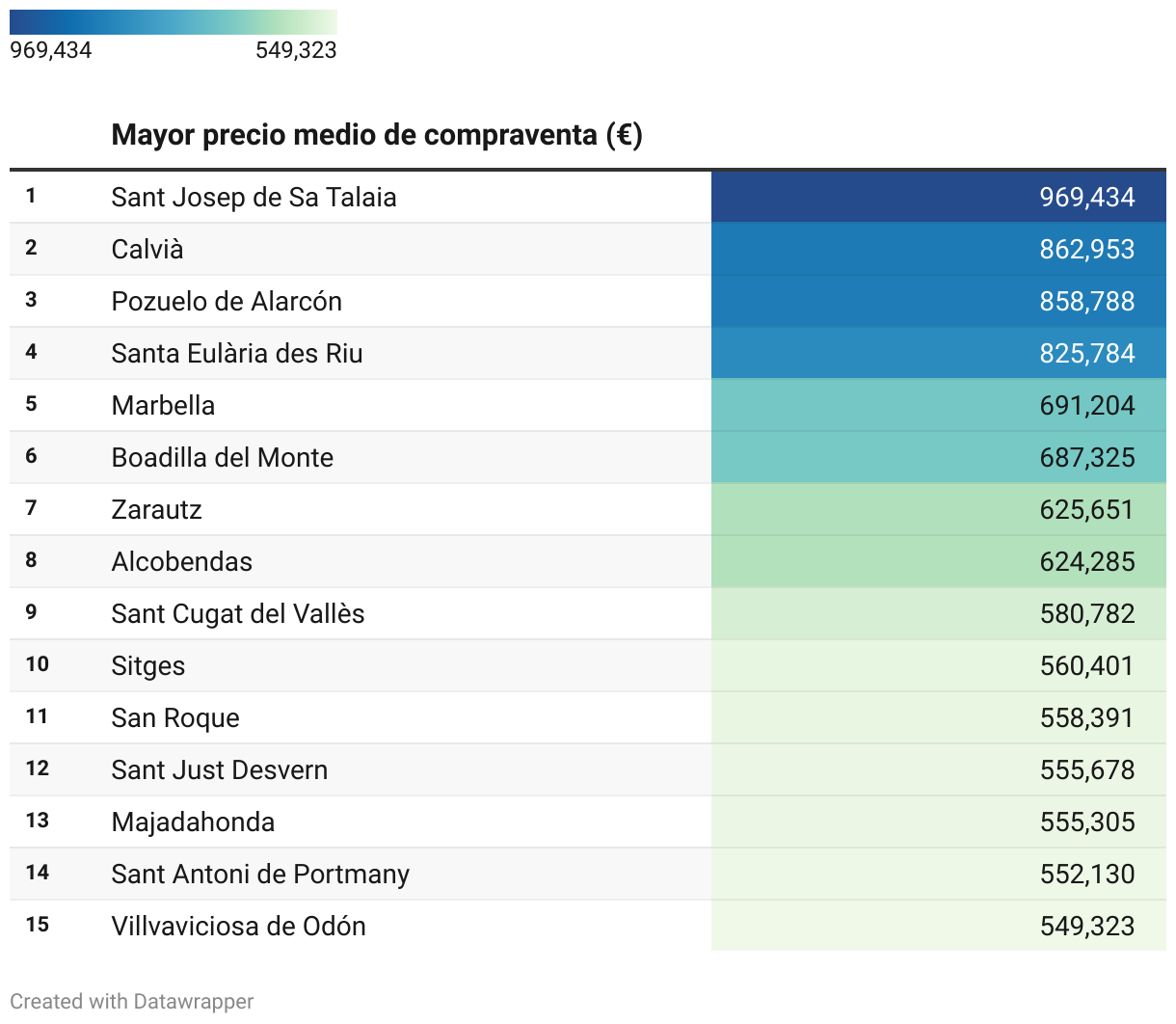1176x1024 pixels.
Task: Select the Calvià municipality name
Action: 147,250
